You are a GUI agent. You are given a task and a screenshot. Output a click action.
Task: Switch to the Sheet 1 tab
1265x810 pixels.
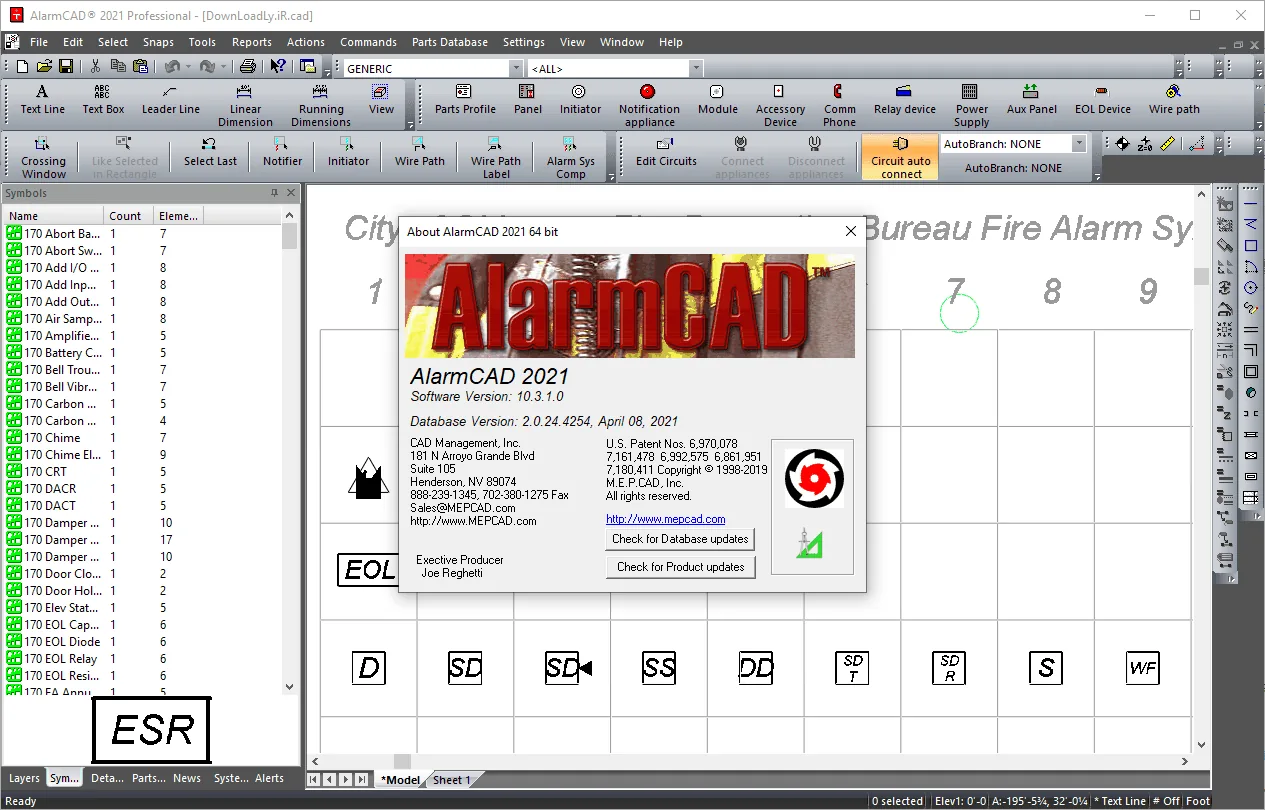(x=452, y=780)
